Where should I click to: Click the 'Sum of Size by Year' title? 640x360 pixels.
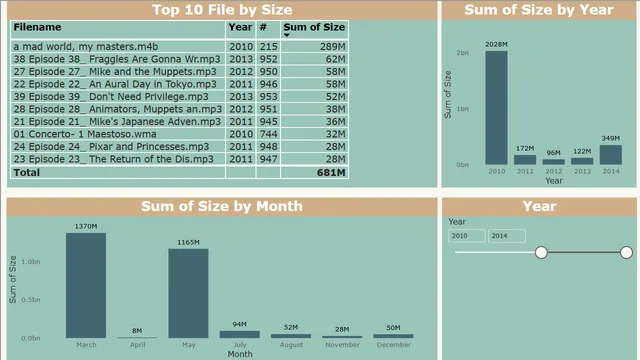click(x=539, y=10)
